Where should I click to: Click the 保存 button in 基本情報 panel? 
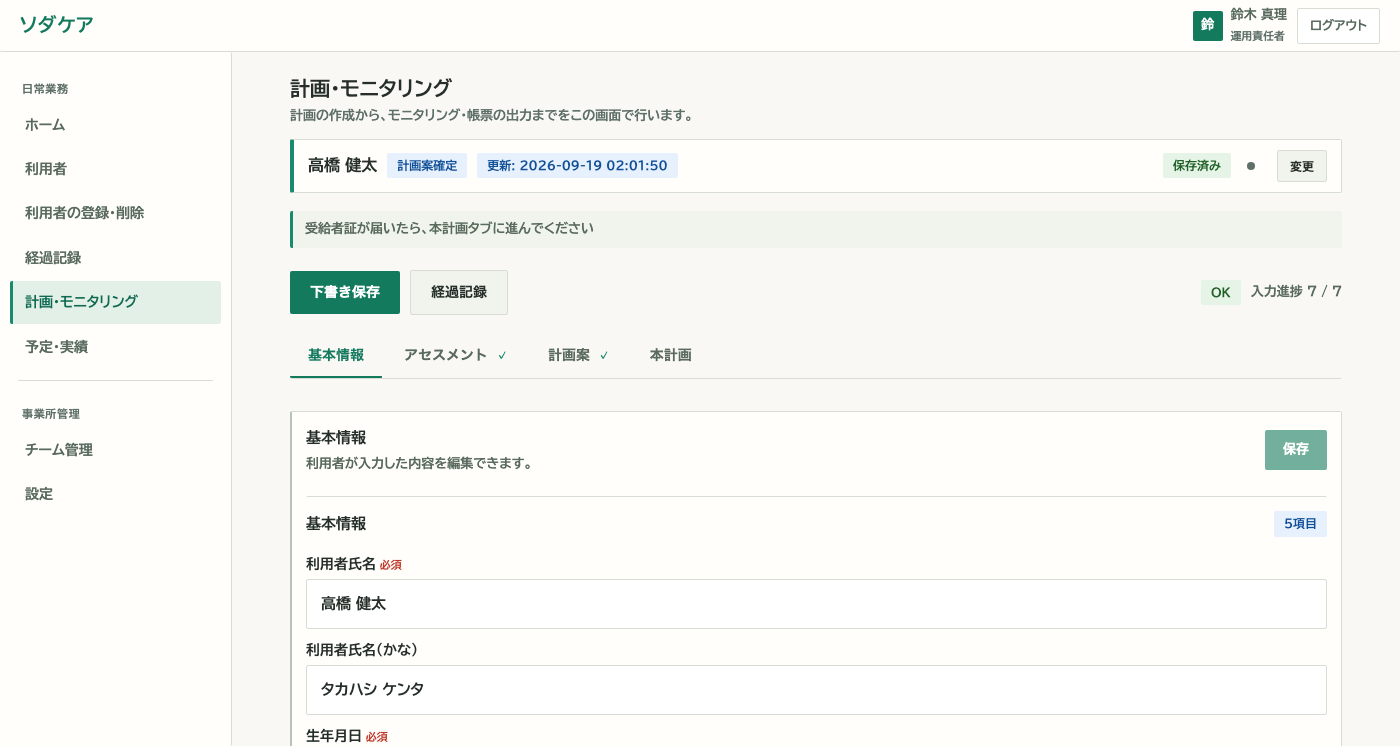[x=1296, y=450]
